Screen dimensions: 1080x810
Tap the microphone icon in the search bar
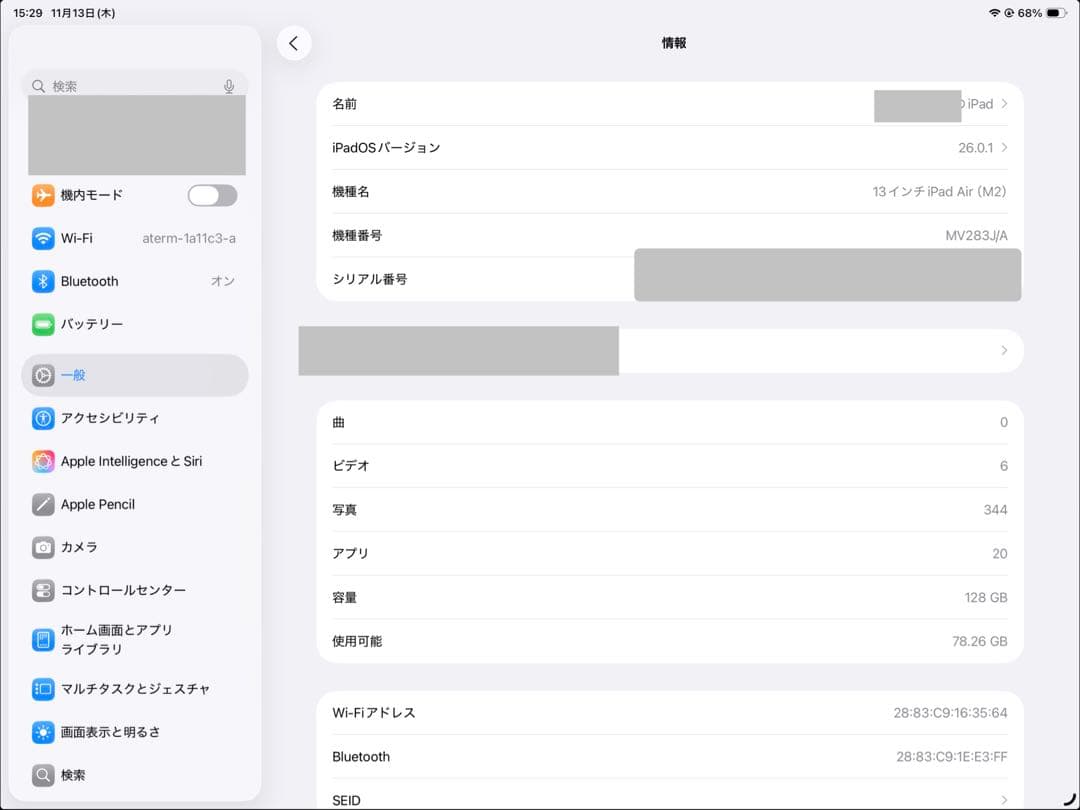tap(229, 86)
